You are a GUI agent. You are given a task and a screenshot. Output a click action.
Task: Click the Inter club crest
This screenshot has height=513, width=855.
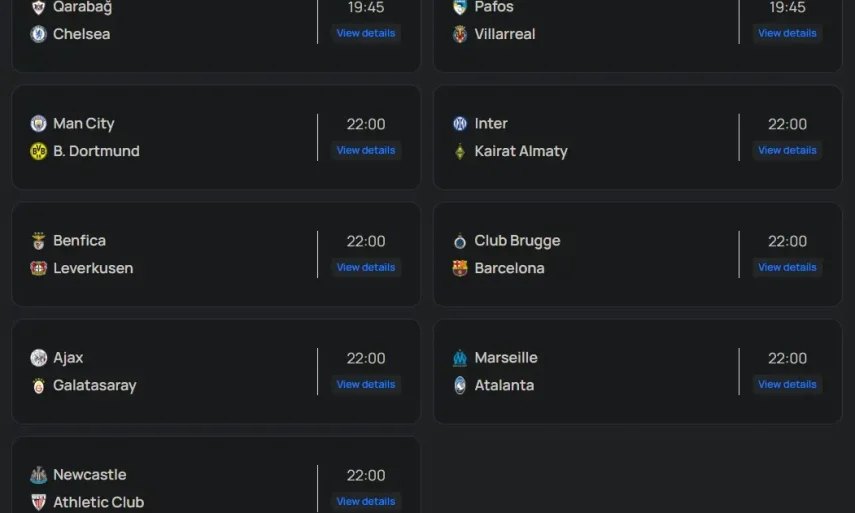[460, 124]
